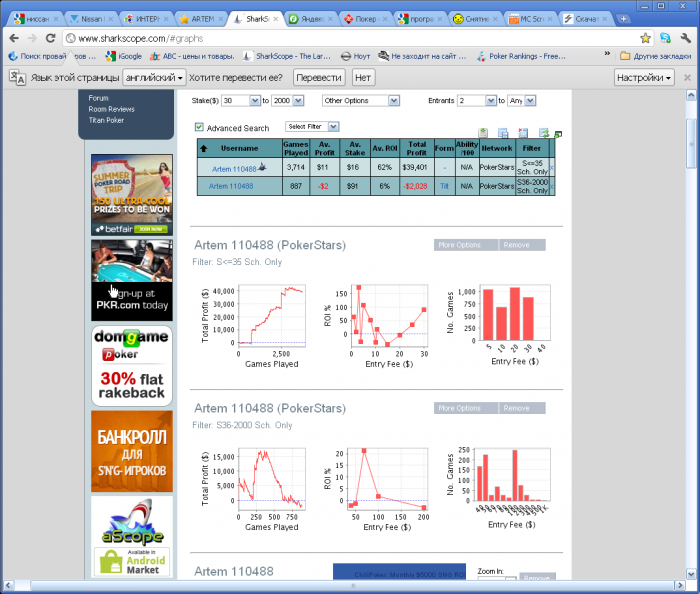Open the maximum Entrants dropdown showing Any
The width and height of the screenshot is (700, 594).
tap(530, 101)
